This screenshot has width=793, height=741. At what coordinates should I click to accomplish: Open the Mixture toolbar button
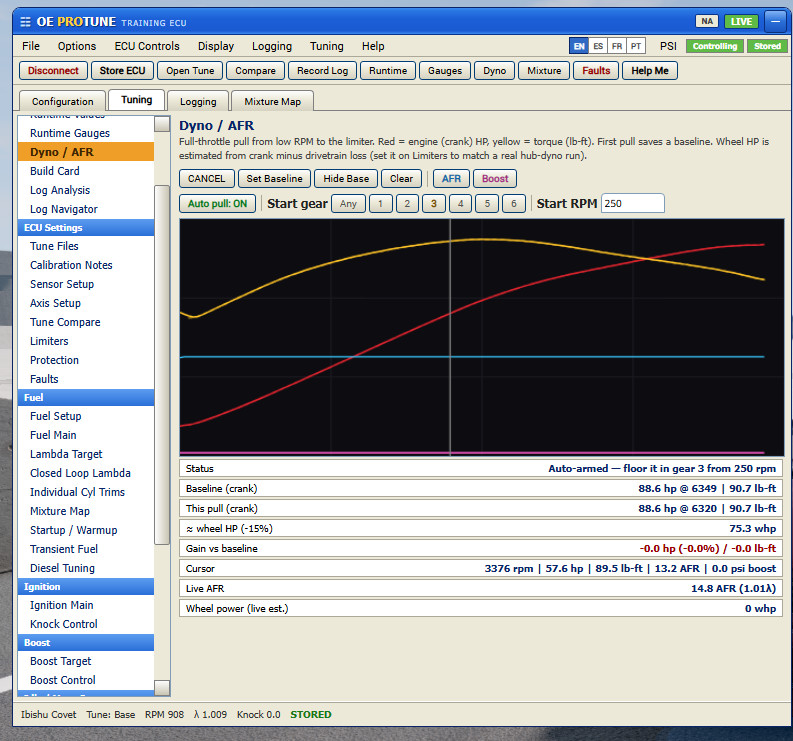click(x=544, y=70)
